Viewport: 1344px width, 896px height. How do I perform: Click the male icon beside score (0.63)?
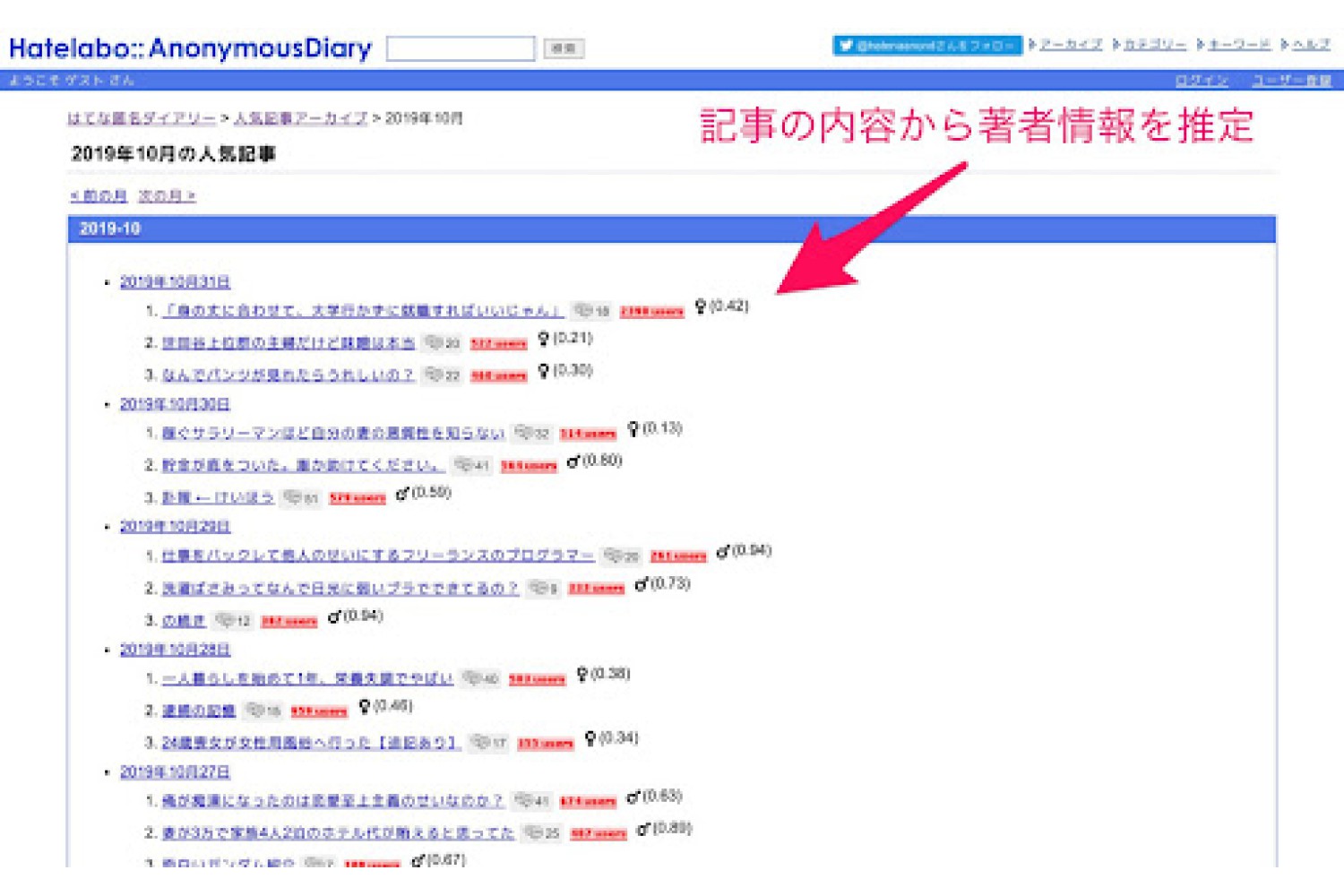click(633, 797)
